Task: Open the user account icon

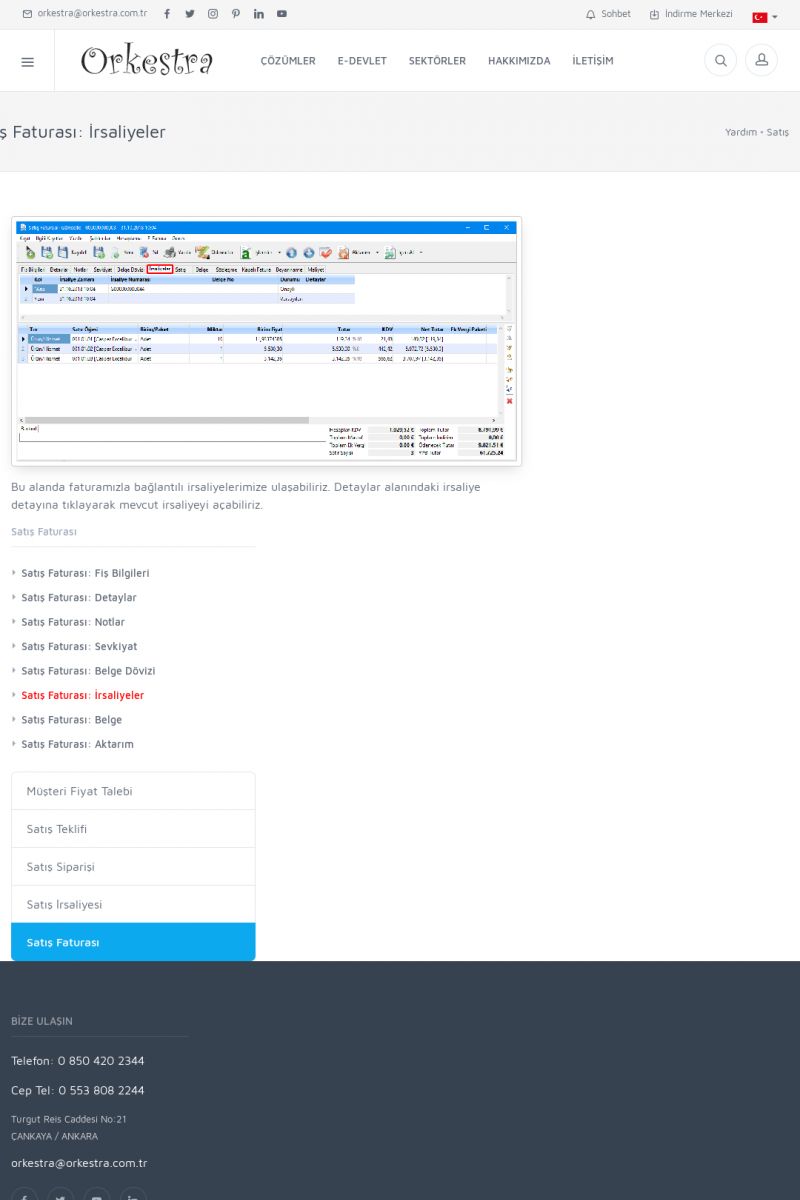Action: coord(761,61)
